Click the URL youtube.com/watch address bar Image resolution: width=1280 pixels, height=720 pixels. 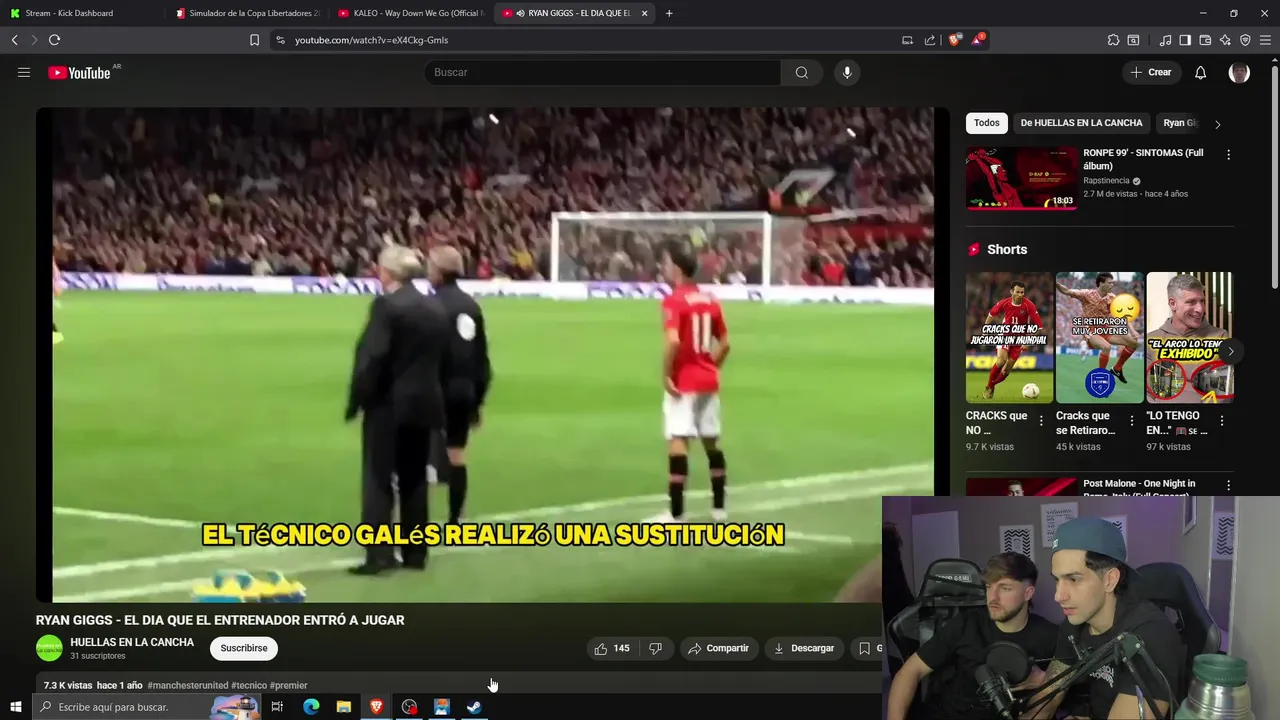372,40
